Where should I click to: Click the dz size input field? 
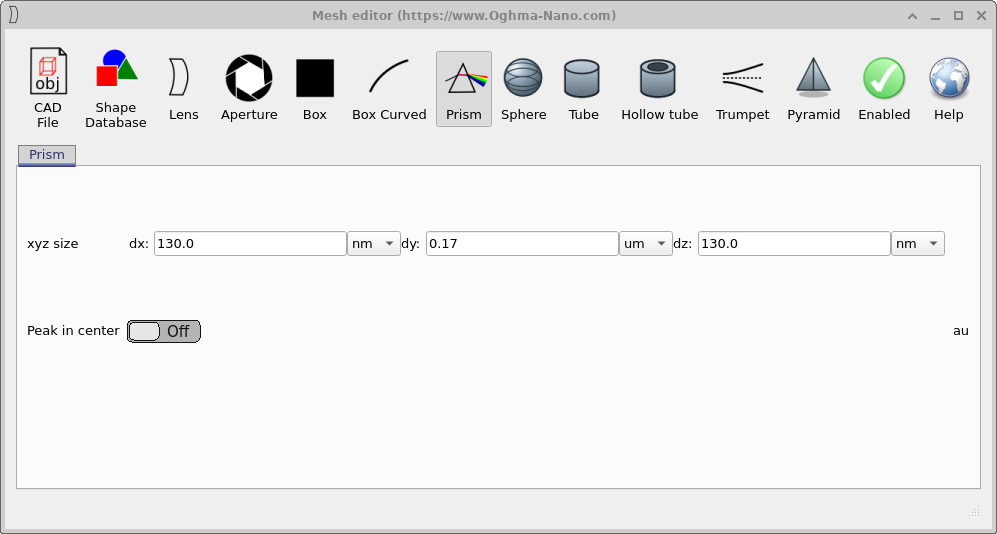(794, 243)
